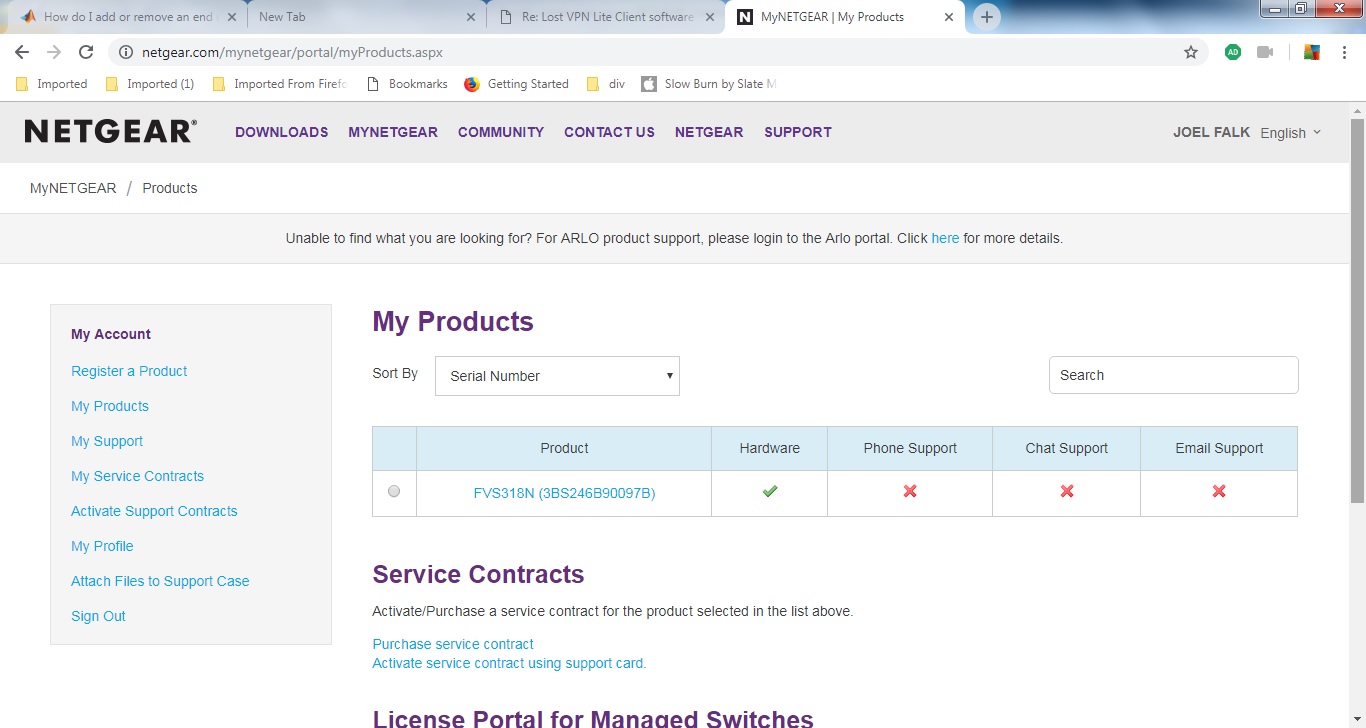Screen dimensions: 1366x728
Task: Open the first Imported bookmarks folder
Action: coord(51,84)
